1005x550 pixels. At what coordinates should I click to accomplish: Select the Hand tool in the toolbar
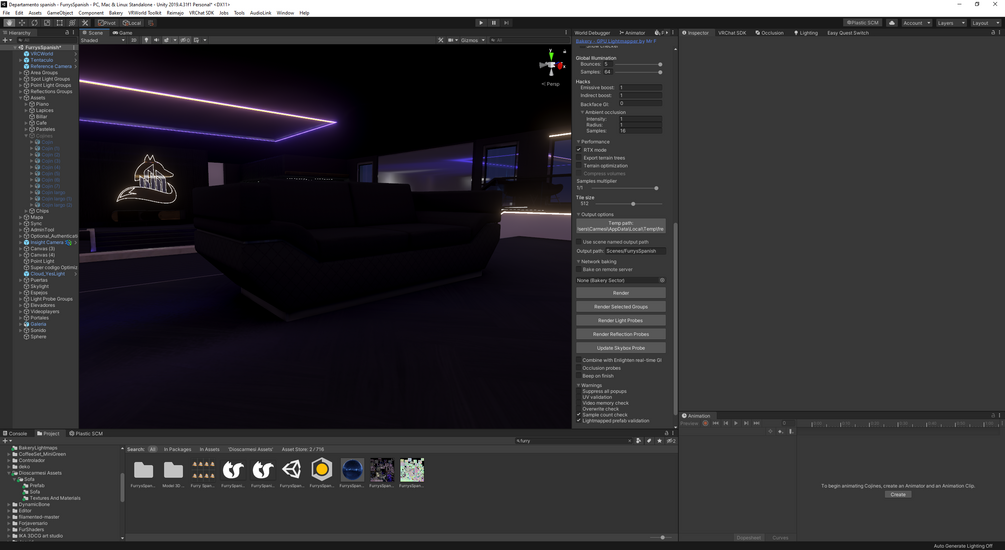tap(9, 22)
